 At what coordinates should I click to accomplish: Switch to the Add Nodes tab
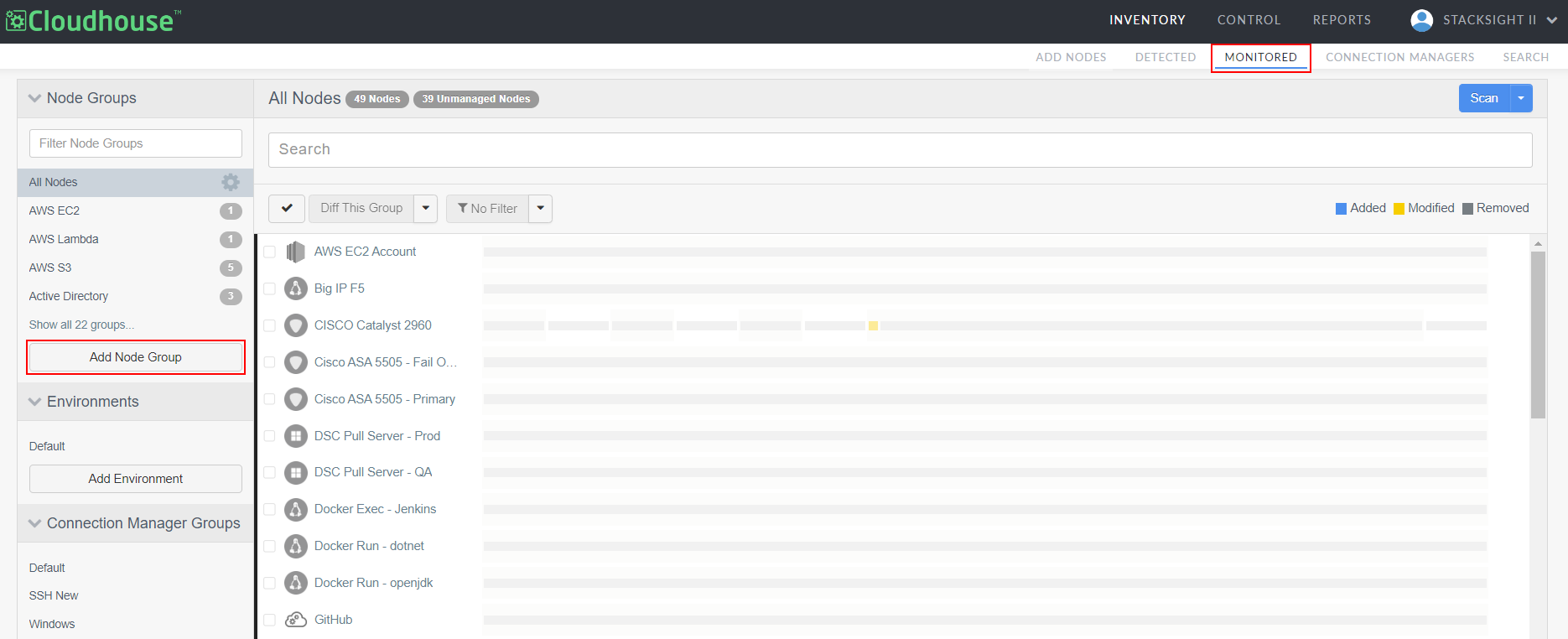click(x=1071, y=57)
